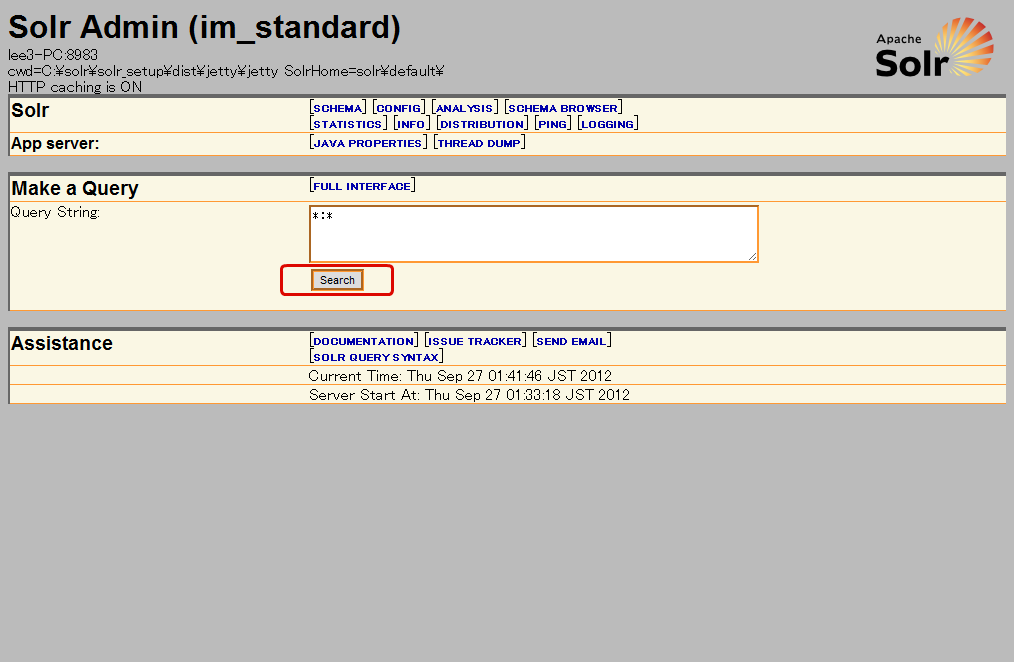Click the HTTP caching is ON text
This screenshot has height=662, width=1014.
[75, 87]
